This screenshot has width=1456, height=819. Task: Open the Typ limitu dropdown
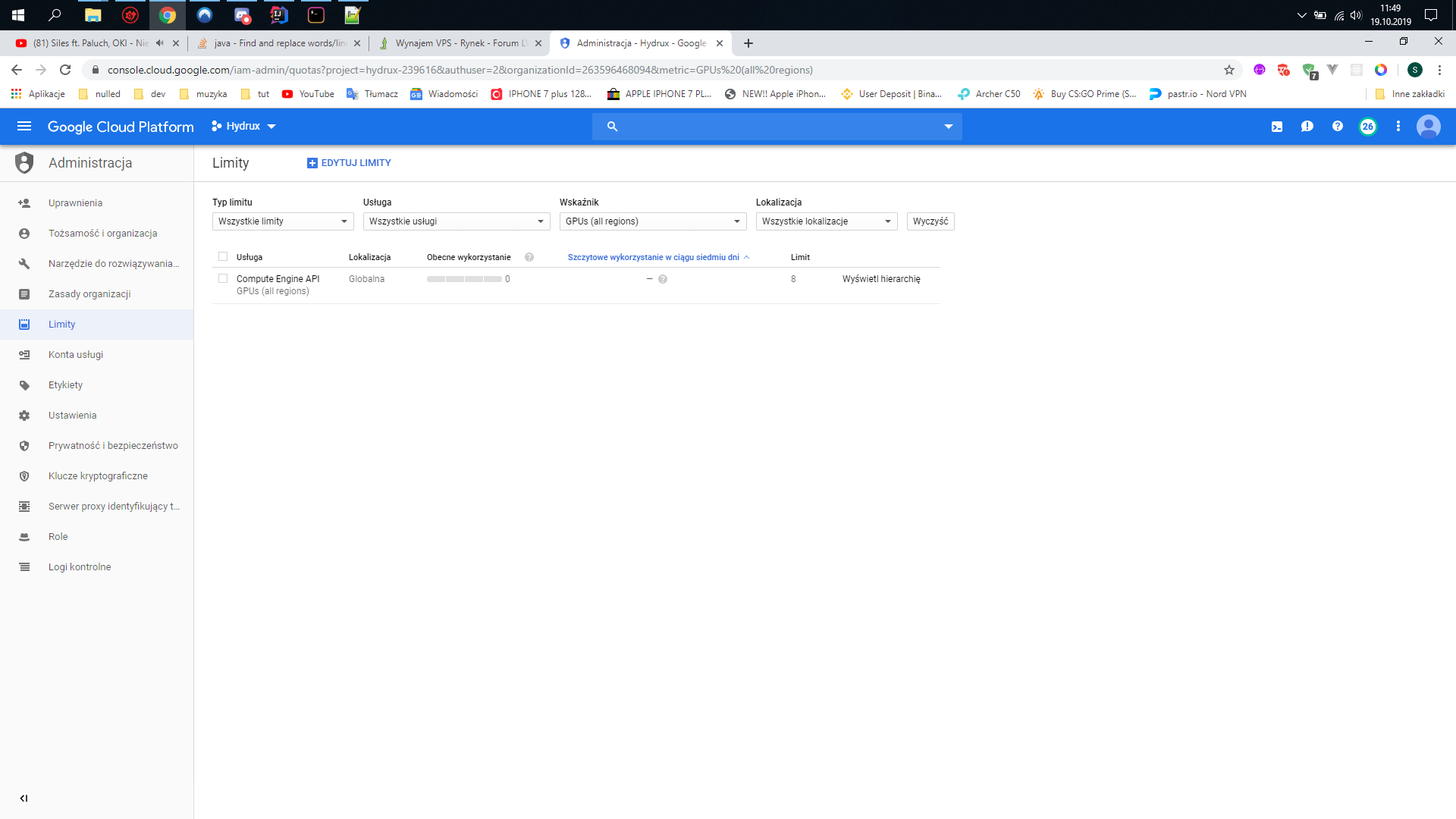[x=282, y=221]
